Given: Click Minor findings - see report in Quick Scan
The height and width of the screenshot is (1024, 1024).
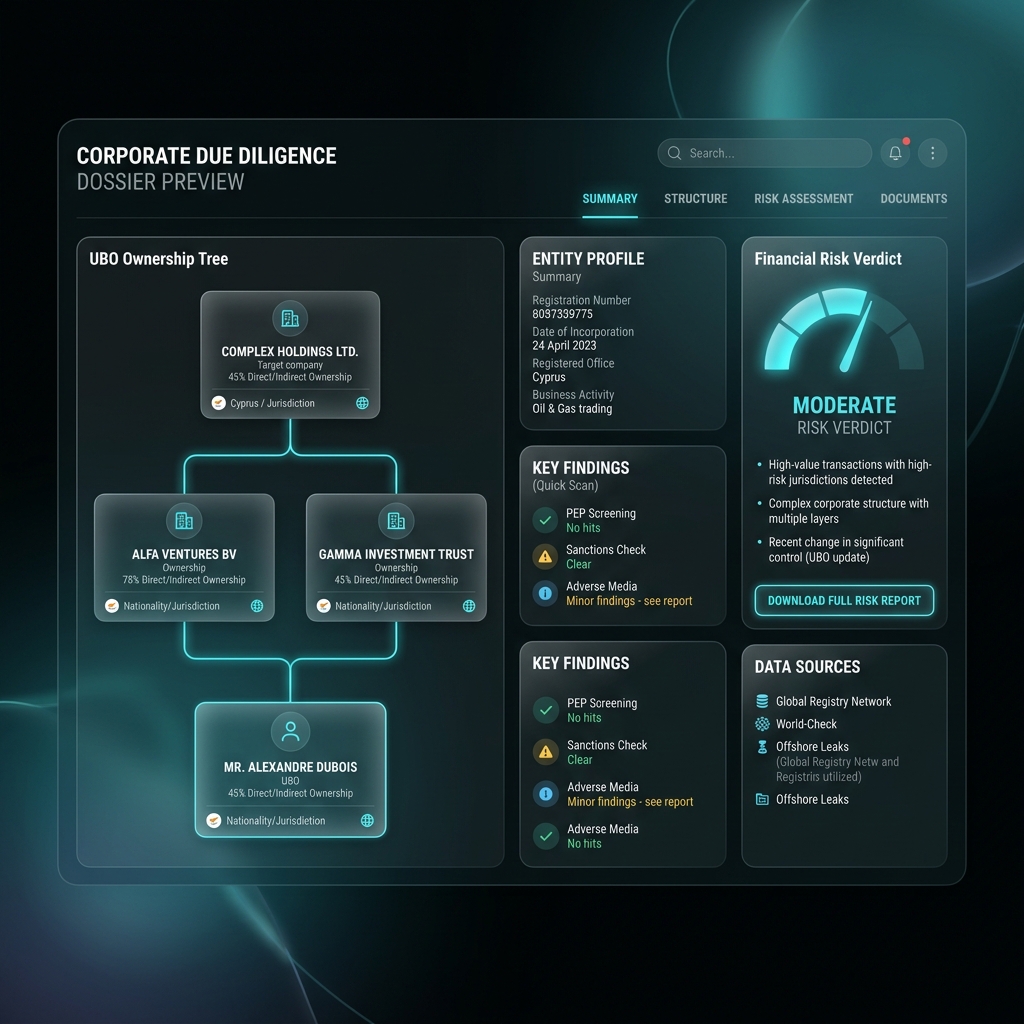Looking at the screenshot, I should point(629,601).
